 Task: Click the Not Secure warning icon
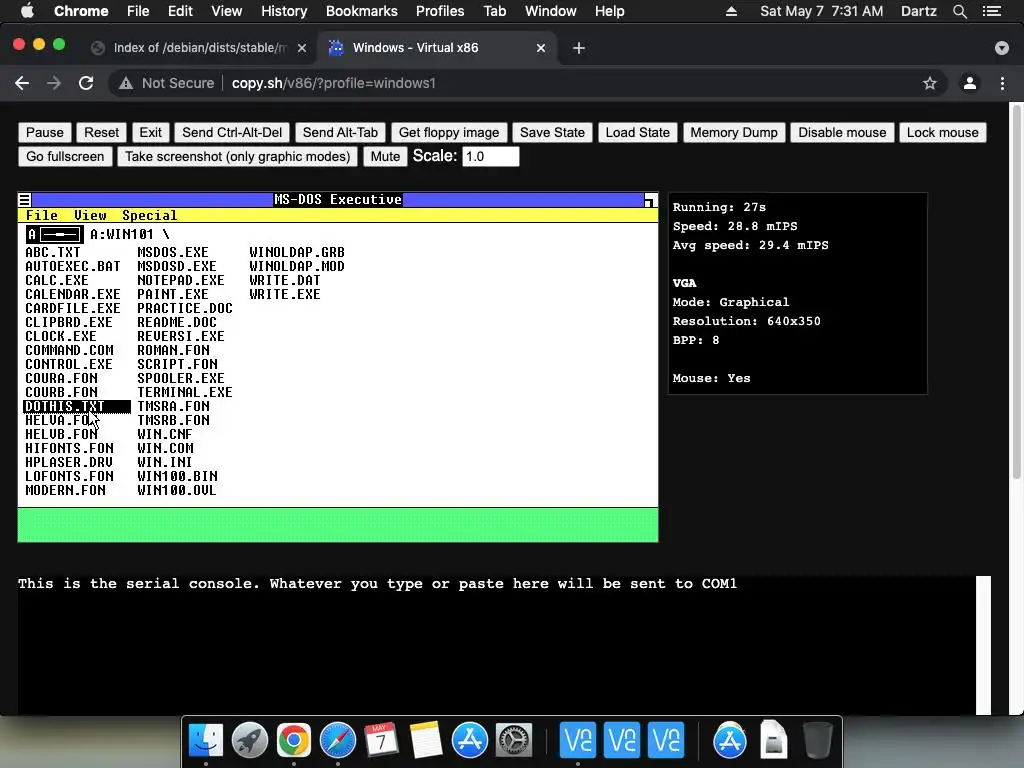[x=126, y=83]
